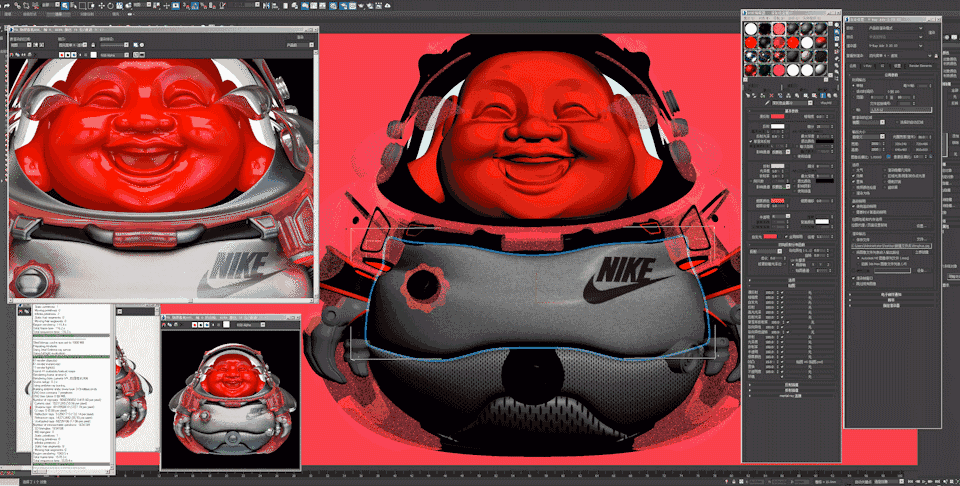The width and height of the screenshot is (960, 486).
Task: Click 文件... button in Render Output
Action: pyautogui.click(x=921, y=239)
